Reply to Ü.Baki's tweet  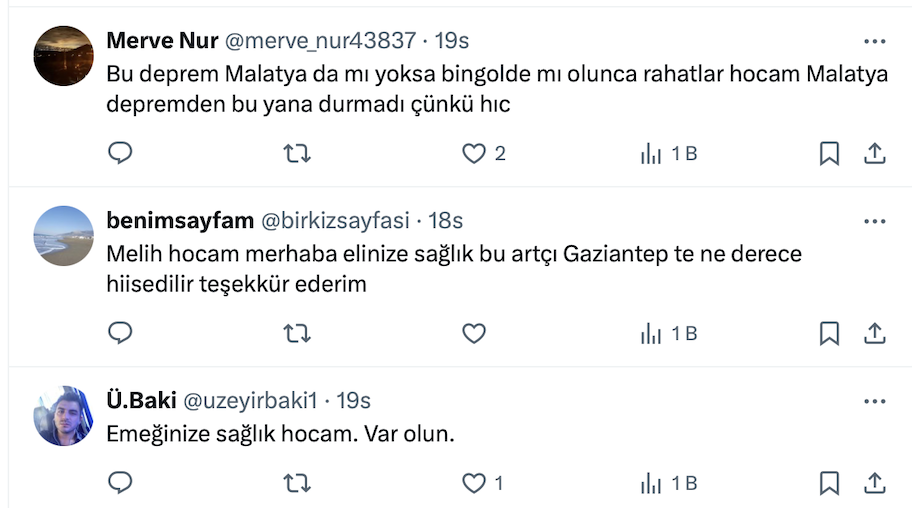coord(120,483)
